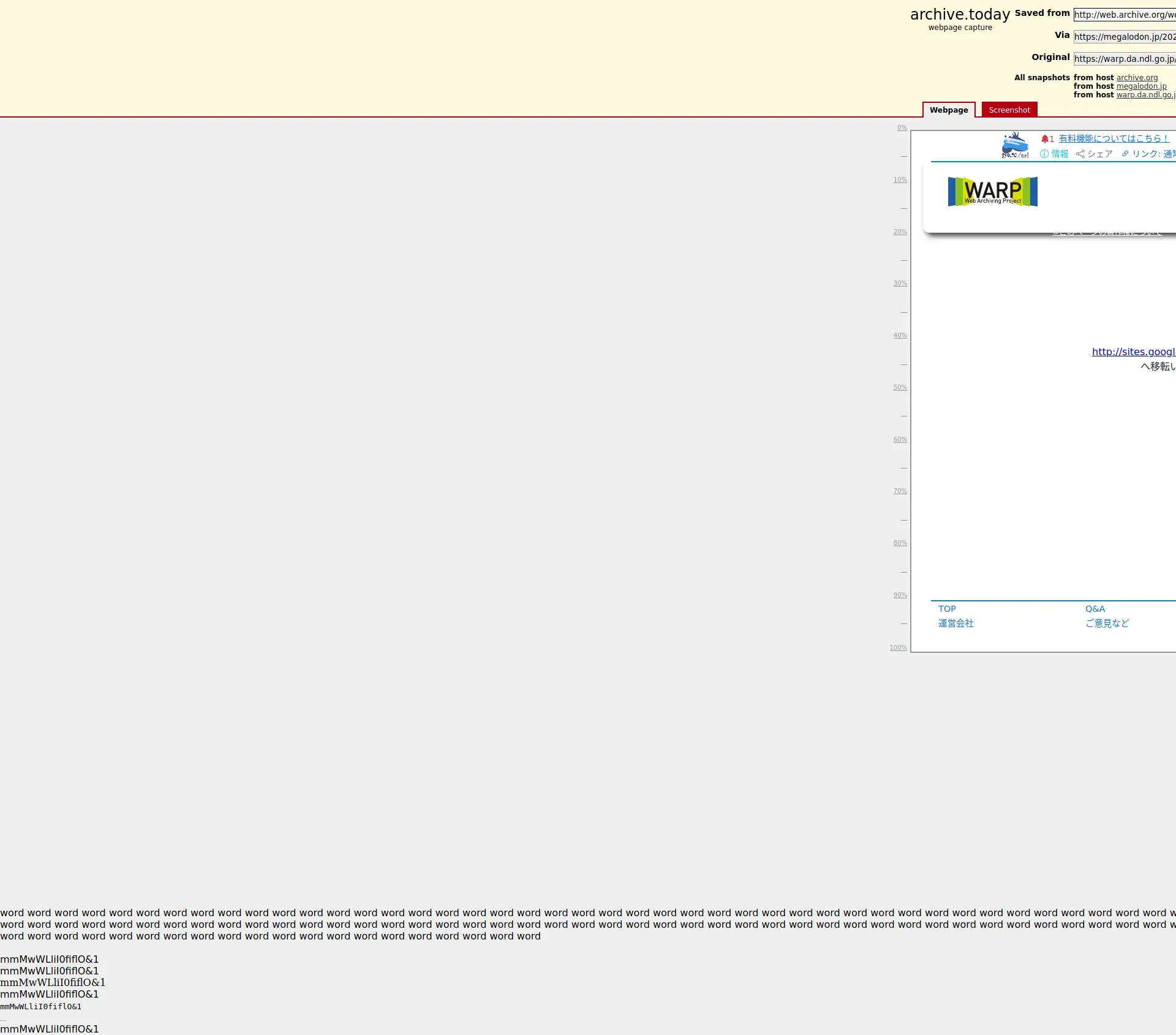Jump to the 100% page marker
This screenshot has width=1176, height=1035.
tap(898, 647)
